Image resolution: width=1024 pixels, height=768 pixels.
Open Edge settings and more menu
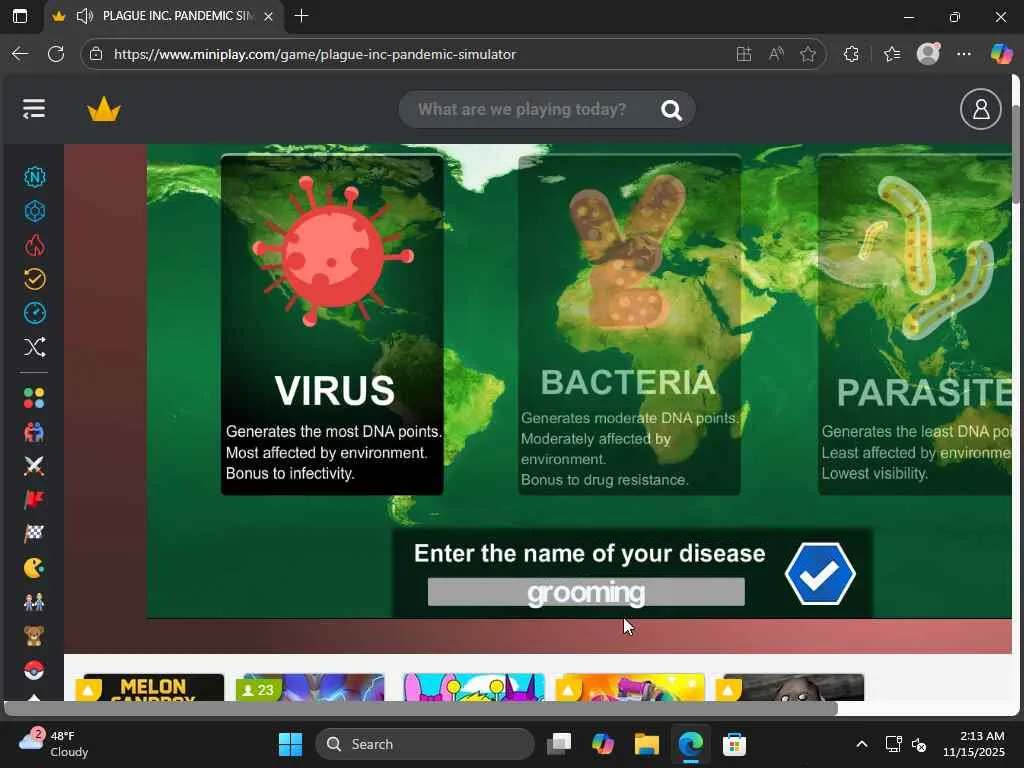[964, 54]
